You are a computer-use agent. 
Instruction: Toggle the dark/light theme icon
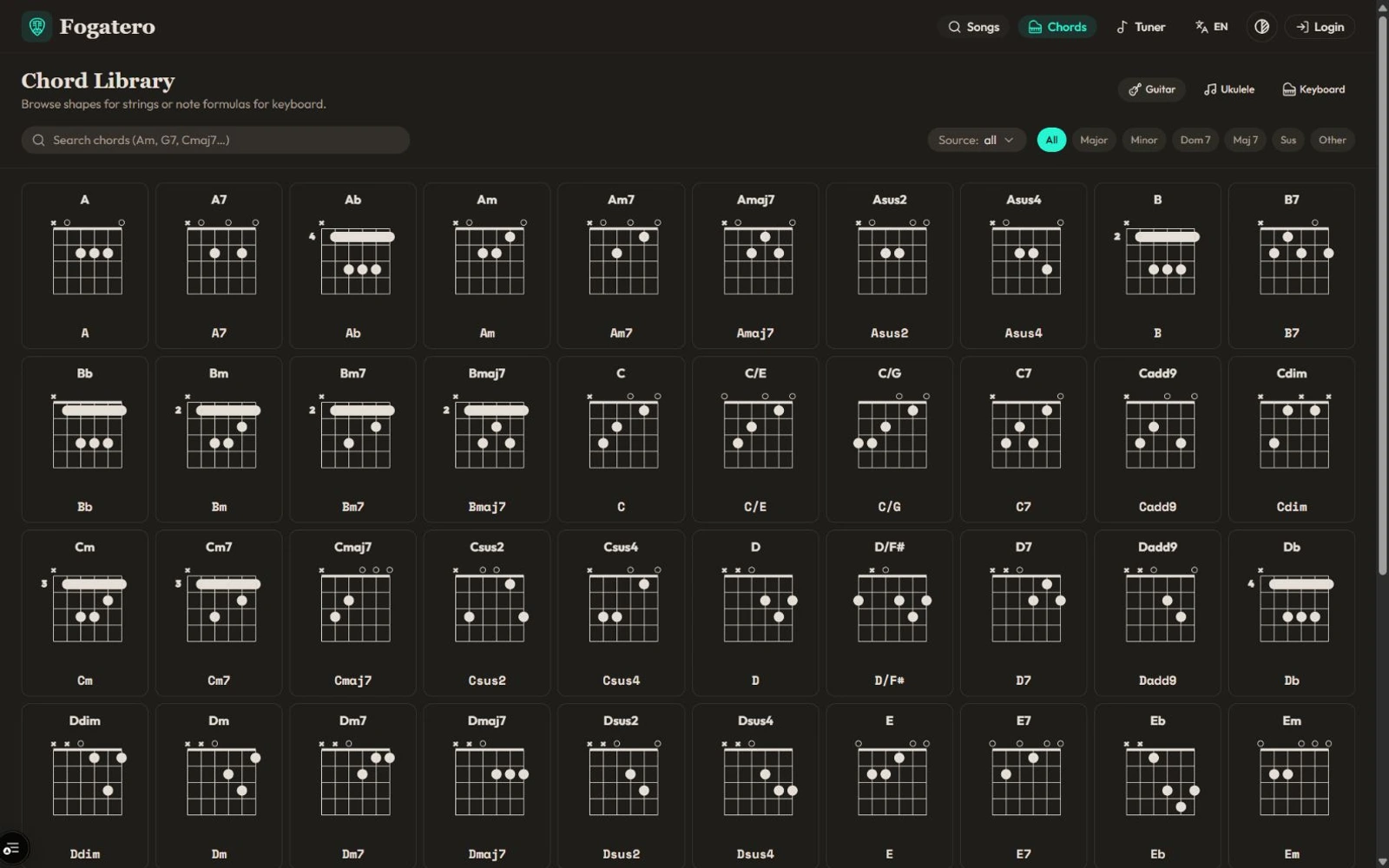pyautogui.click(x=1261, y=27)
